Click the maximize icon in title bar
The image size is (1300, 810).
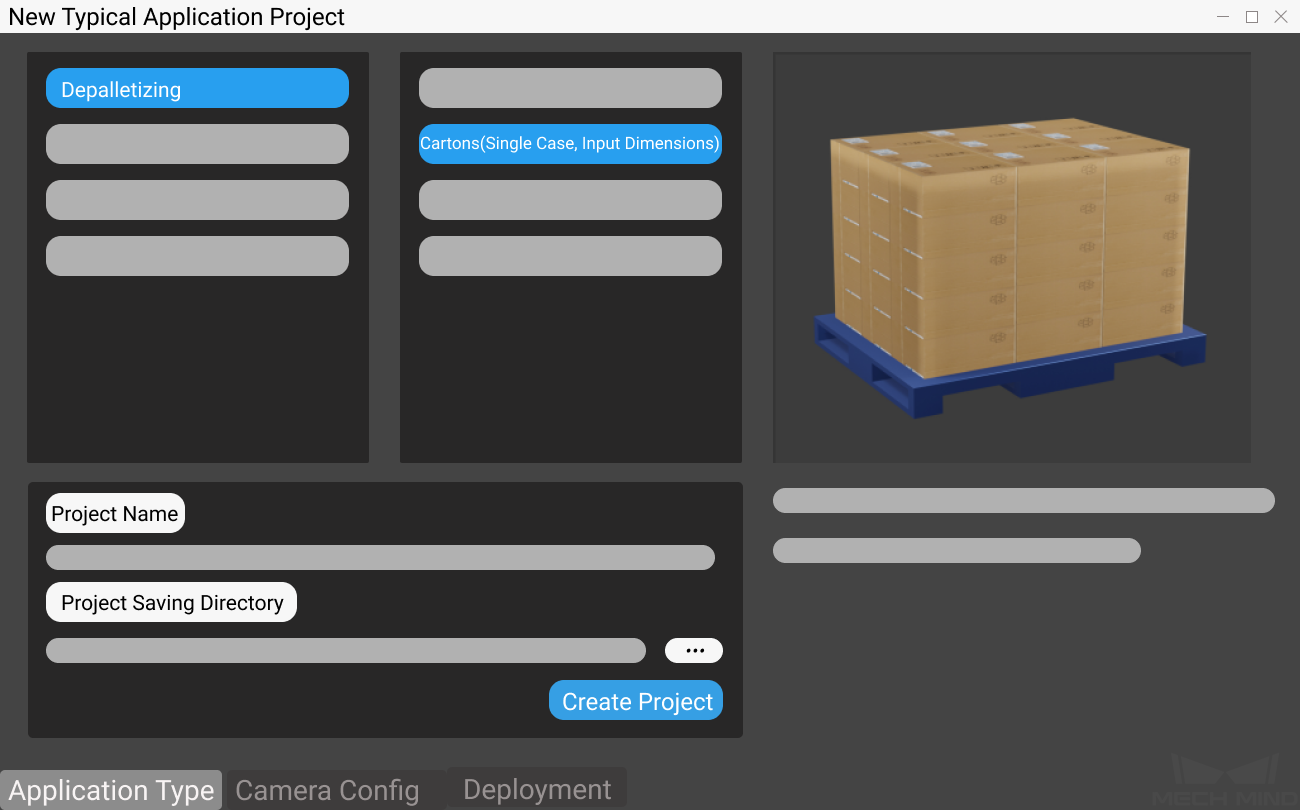point(1251,16)
